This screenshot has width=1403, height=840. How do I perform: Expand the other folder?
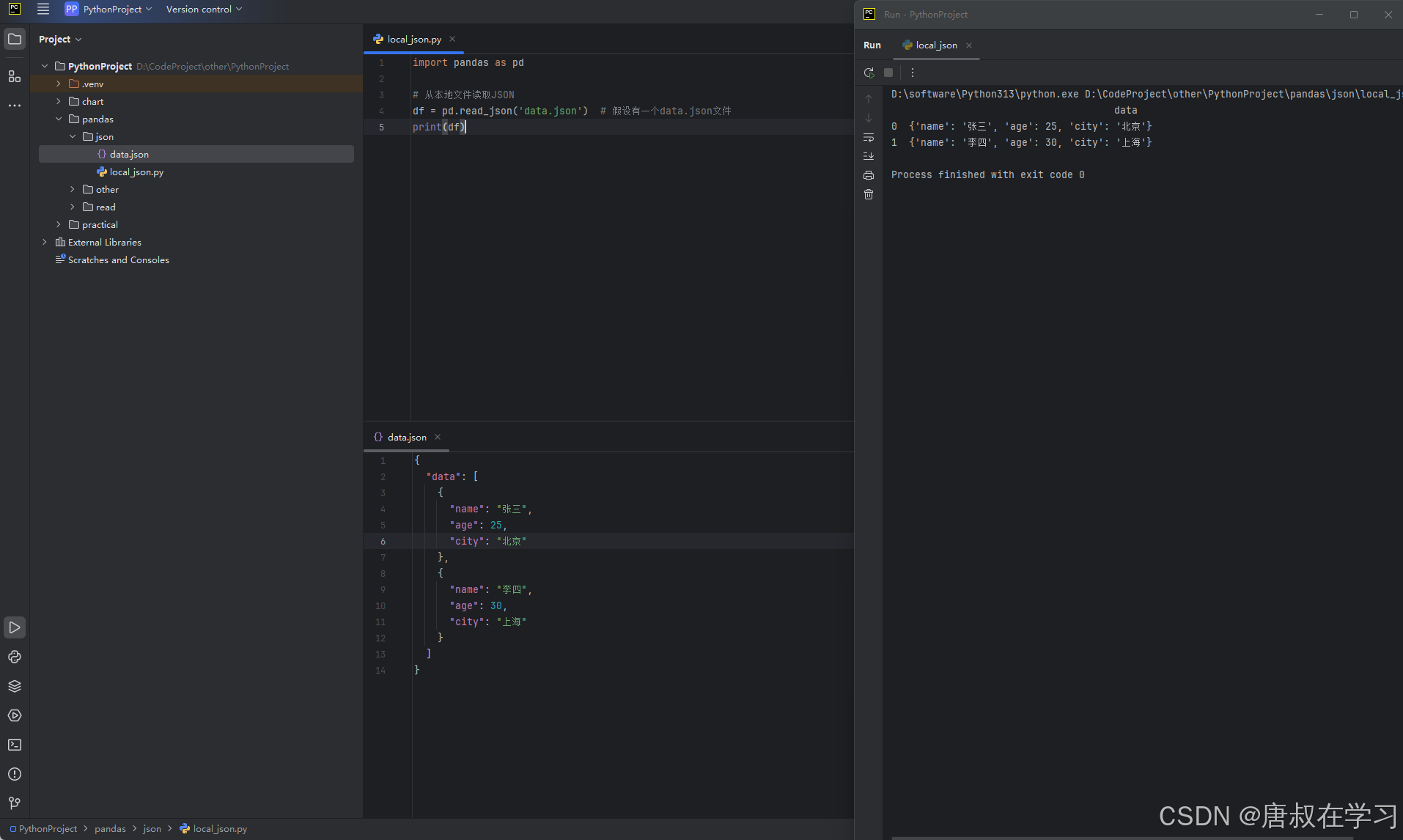(x=73, y=189)
